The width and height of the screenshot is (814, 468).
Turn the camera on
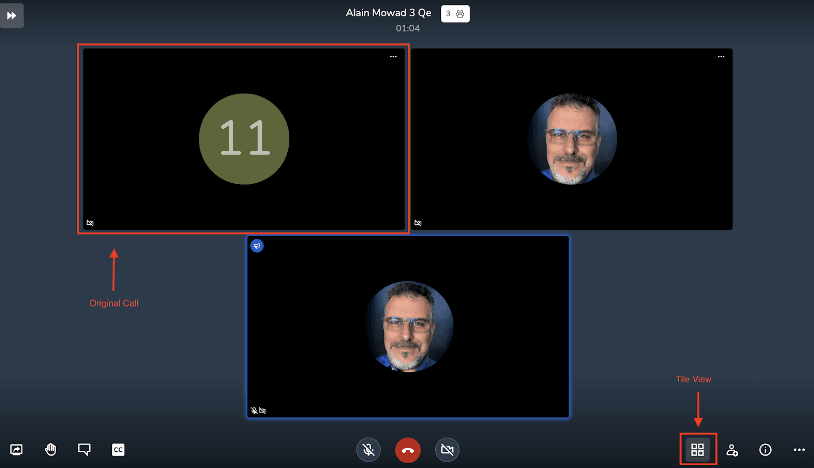[x=447, y=450]
